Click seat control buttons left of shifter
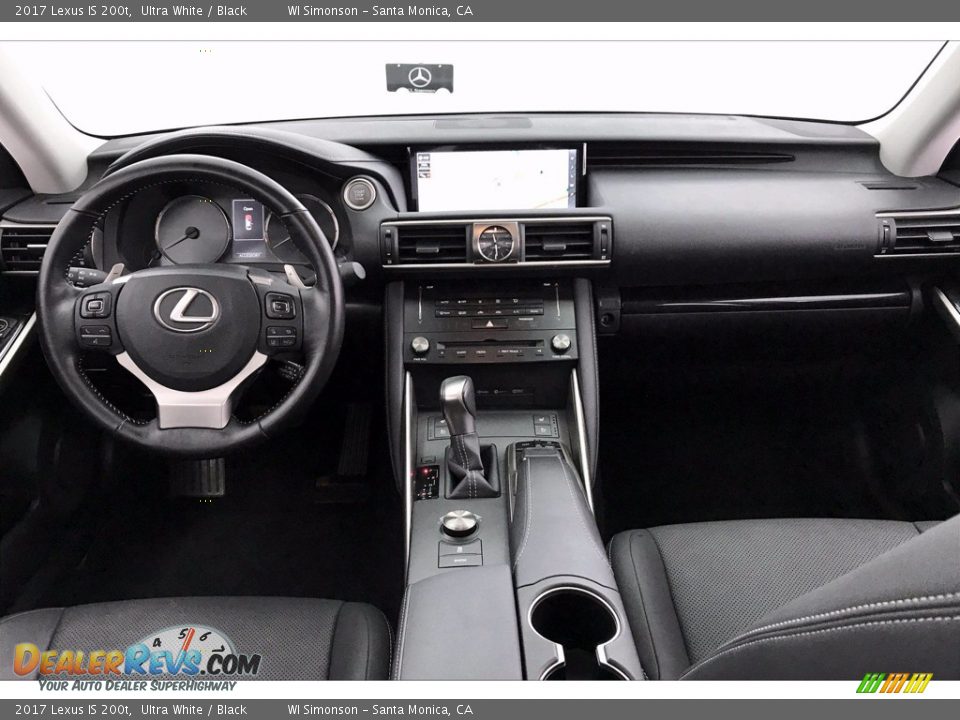 (438, 429)
